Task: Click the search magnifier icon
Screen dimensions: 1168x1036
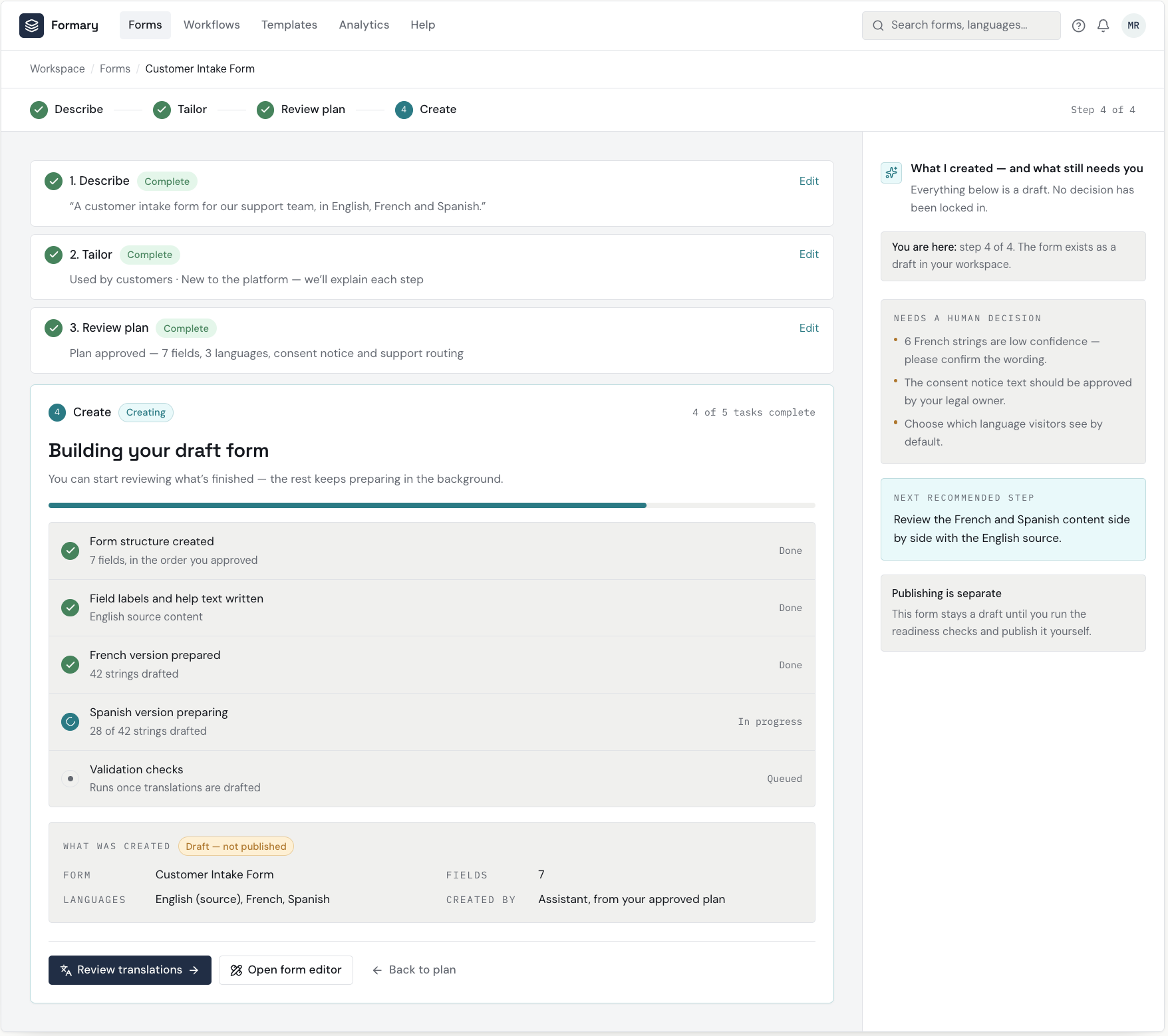Action: [878, 25]
